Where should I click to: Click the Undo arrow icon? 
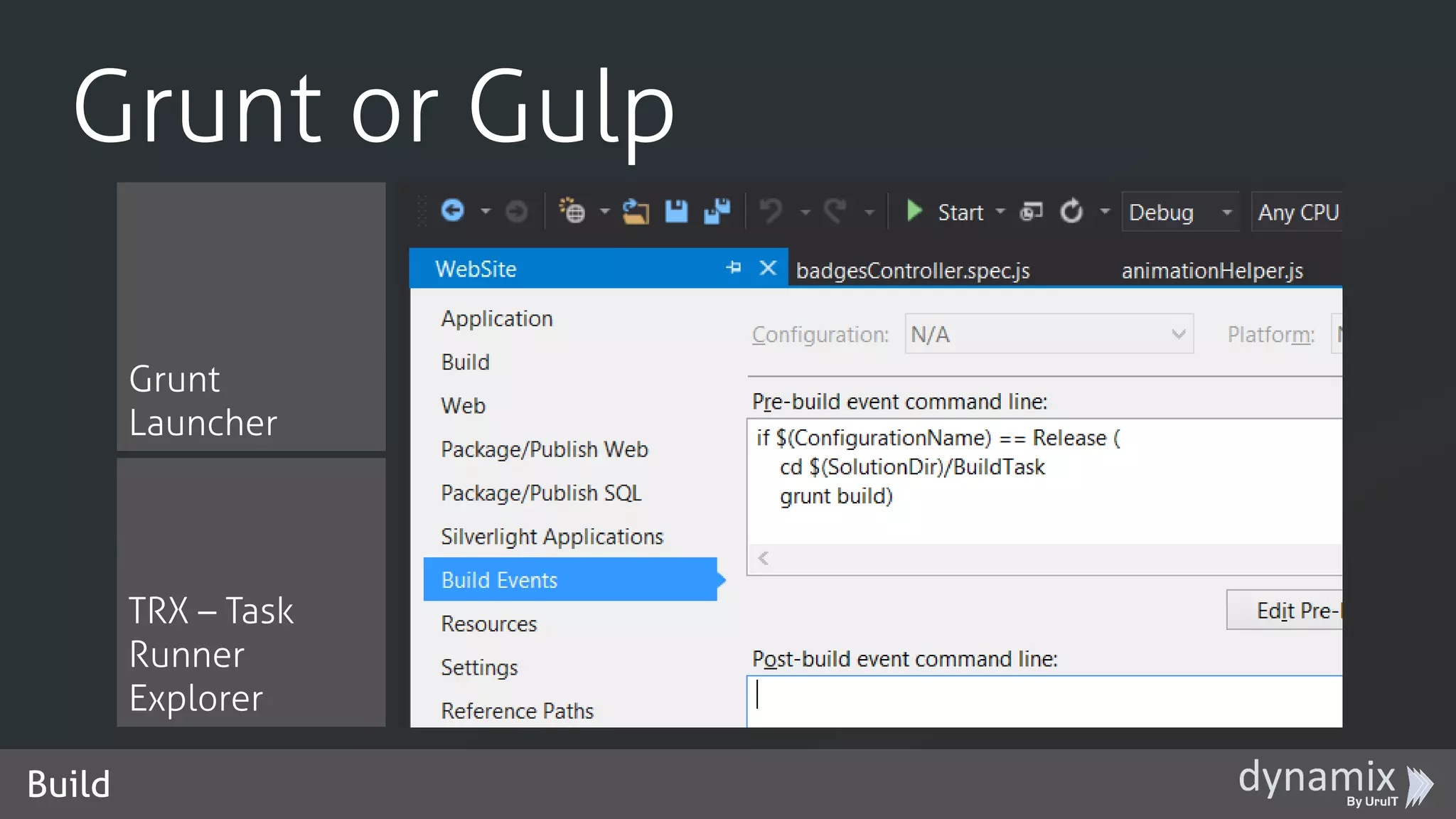(771, 212)
